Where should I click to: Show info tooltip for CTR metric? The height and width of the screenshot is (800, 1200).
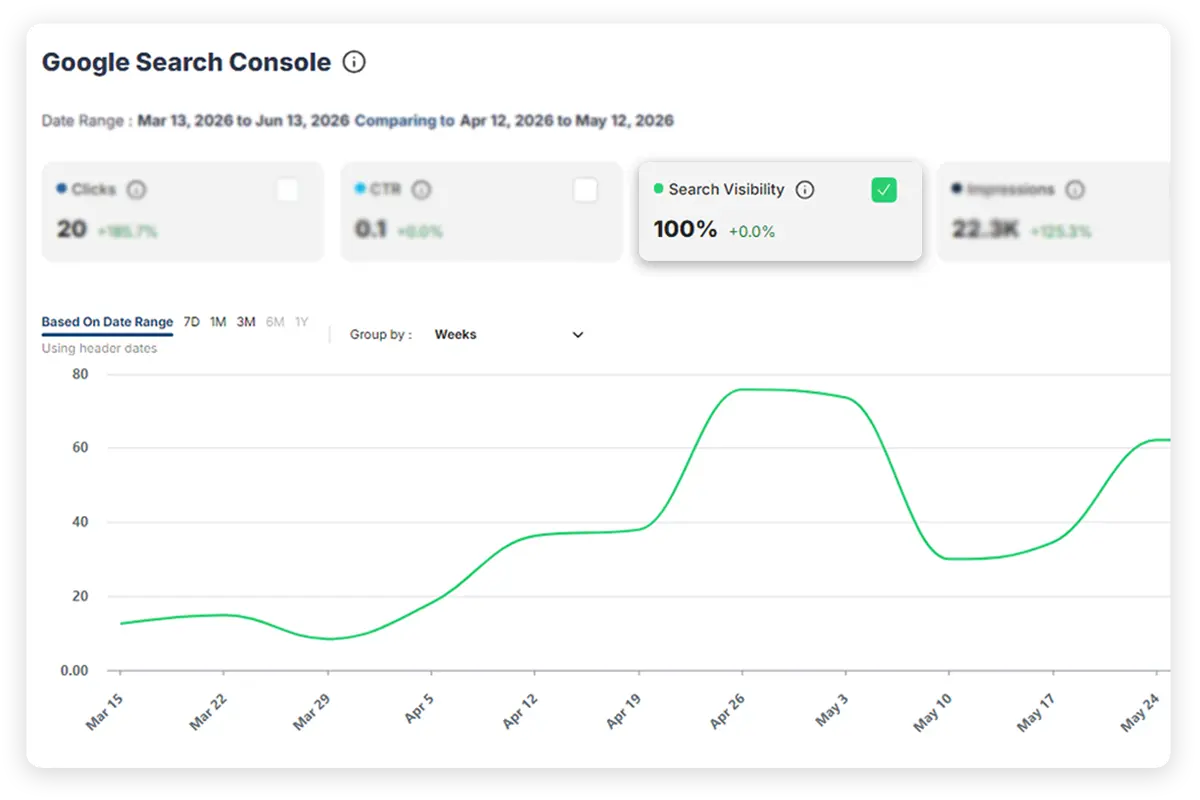(422, 189)
